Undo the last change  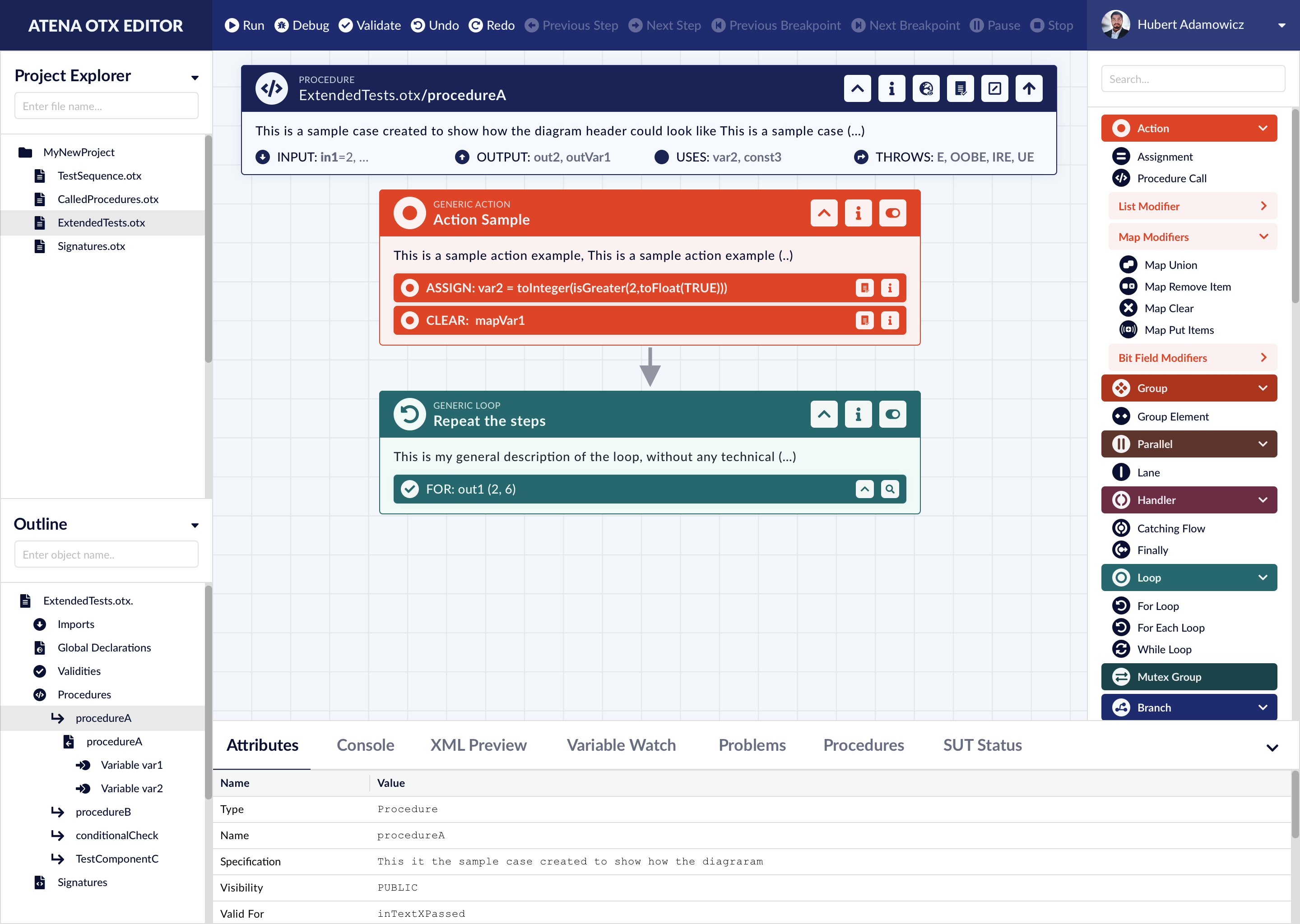coord(435,25)
